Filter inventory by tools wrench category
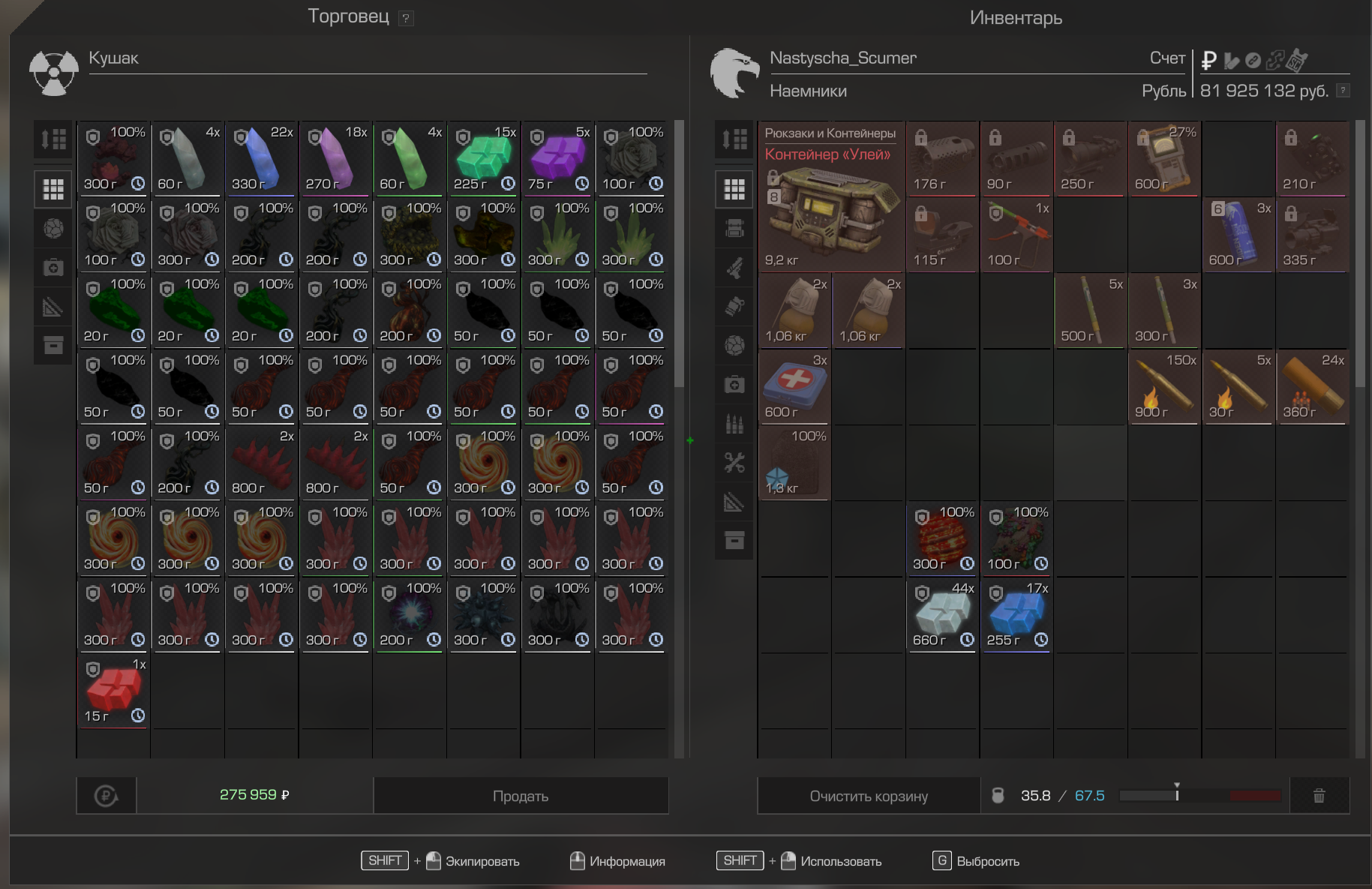This screenshot has width=1372, height=889. pyautogui.click(x=734, y=462)
